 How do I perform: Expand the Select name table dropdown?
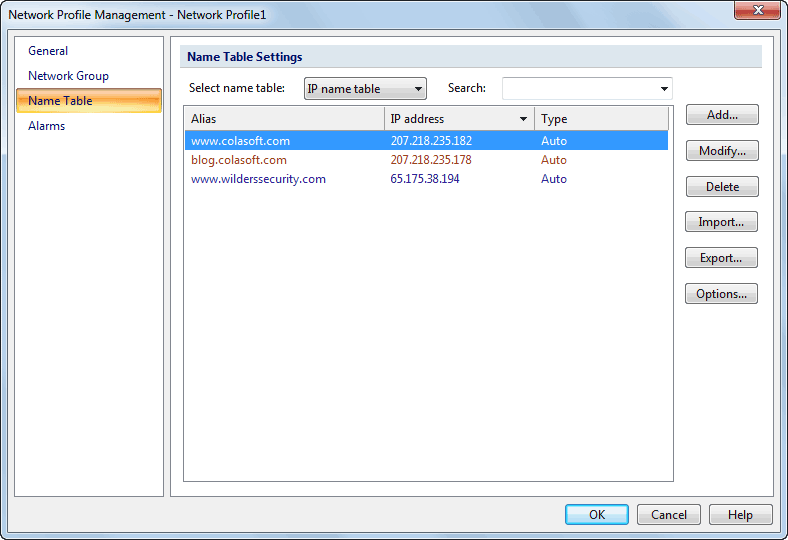[x=365, y=89]
